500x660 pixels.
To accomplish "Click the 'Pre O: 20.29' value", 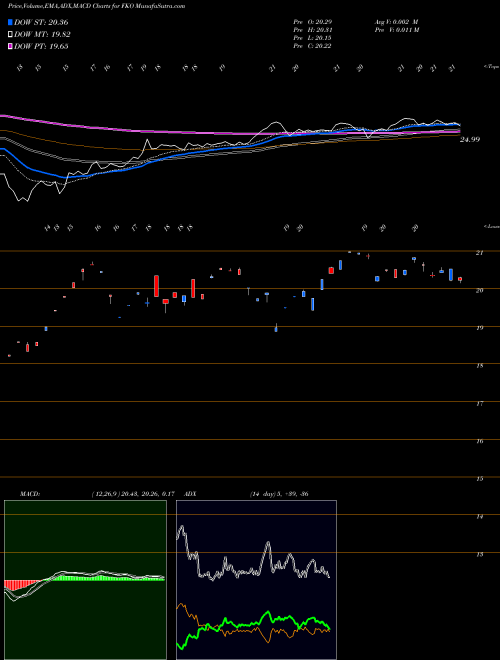I will tap(313, 22).
